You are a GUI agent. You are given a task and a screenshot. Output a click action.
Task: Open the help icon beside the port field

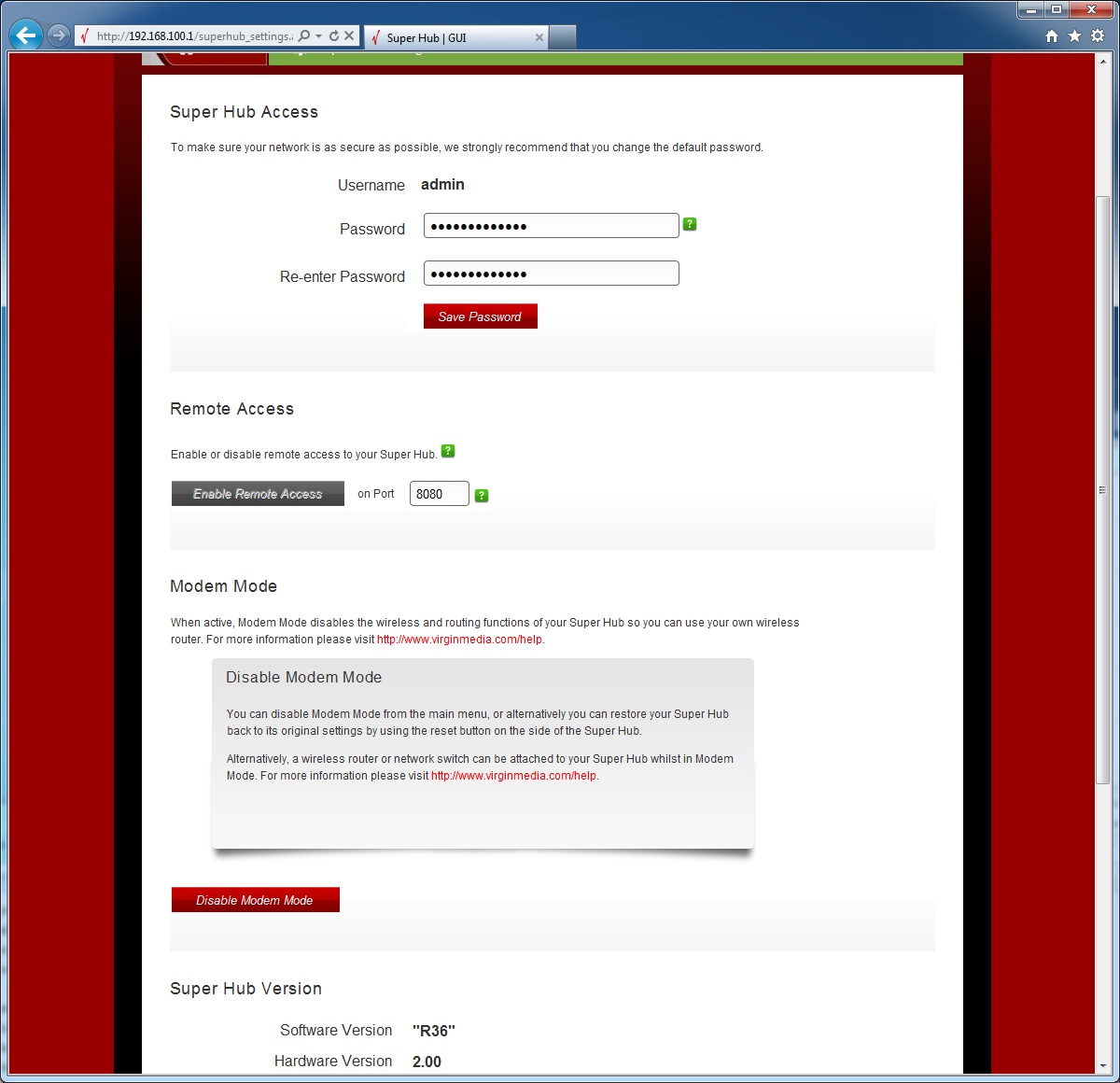482,496
